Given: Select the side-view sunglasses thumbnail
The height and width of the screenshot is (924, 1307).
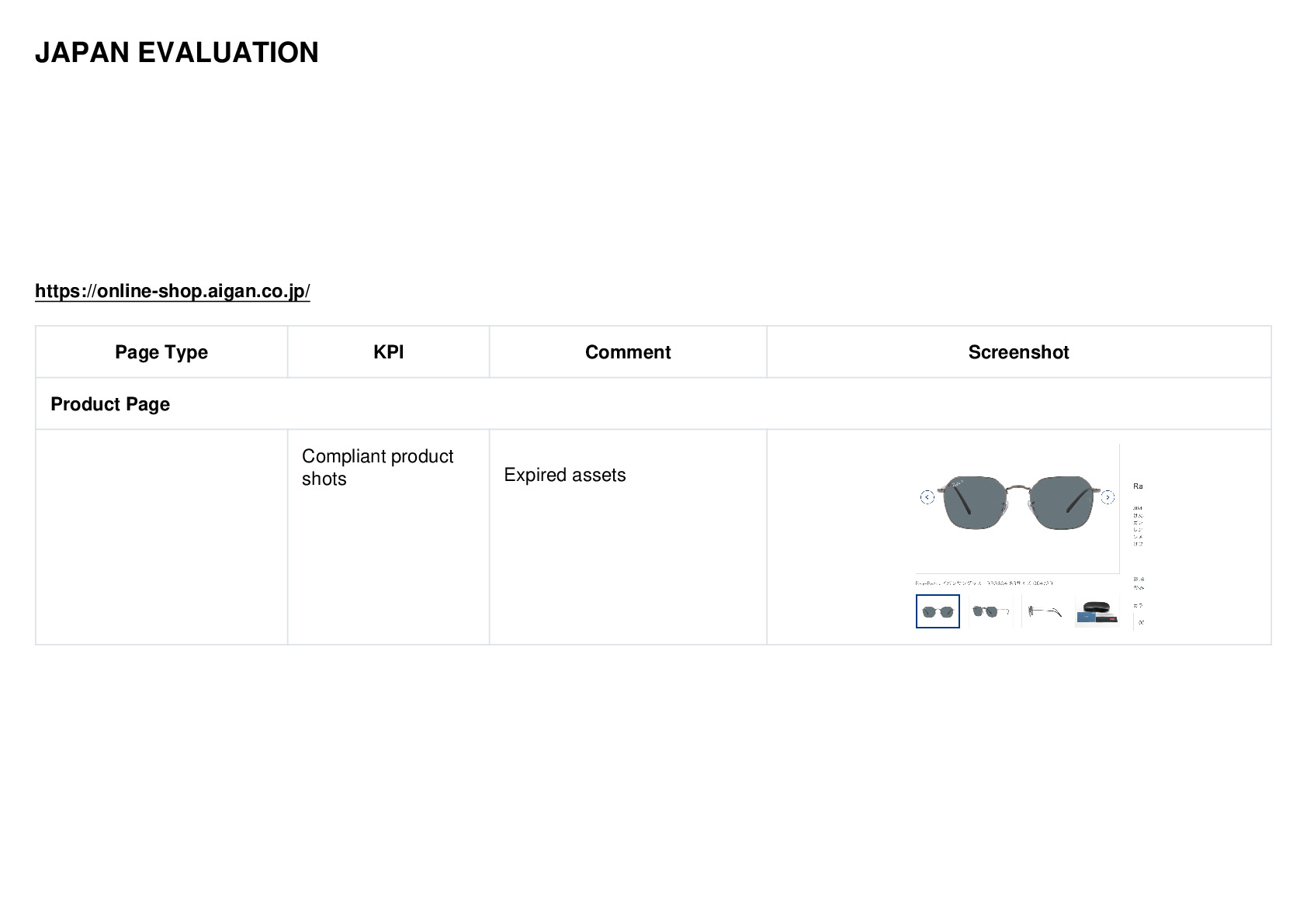Looking at the screenshot, I should coord(1044,611).
